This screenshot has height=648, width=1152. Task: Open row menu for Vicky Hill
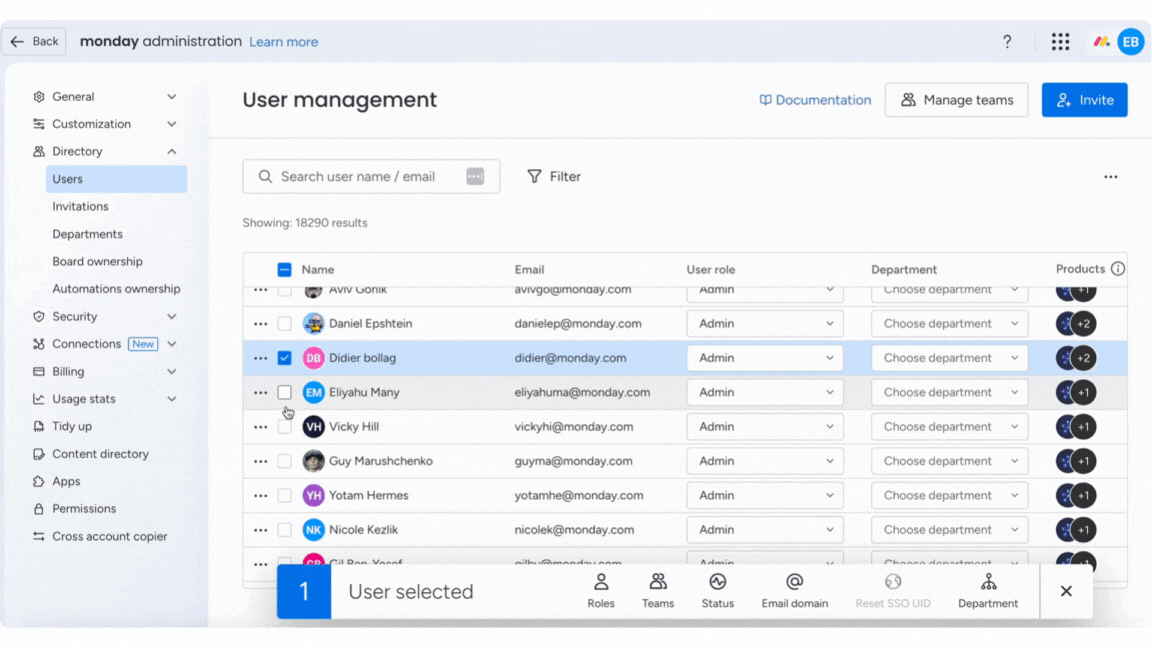pos(260,428)
